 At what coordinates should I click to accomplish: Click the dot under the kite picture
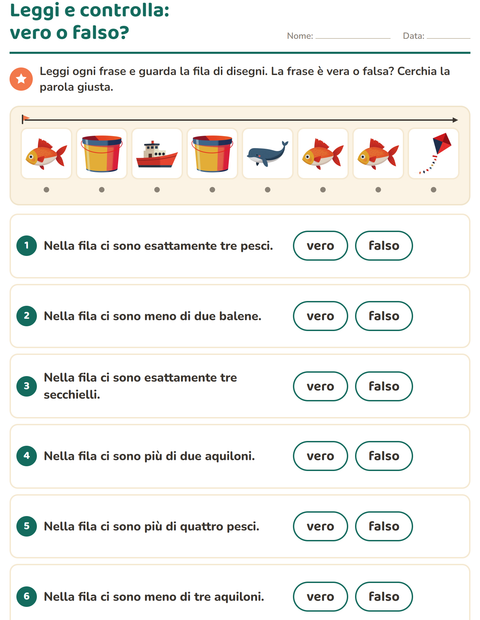click(433, 190)
